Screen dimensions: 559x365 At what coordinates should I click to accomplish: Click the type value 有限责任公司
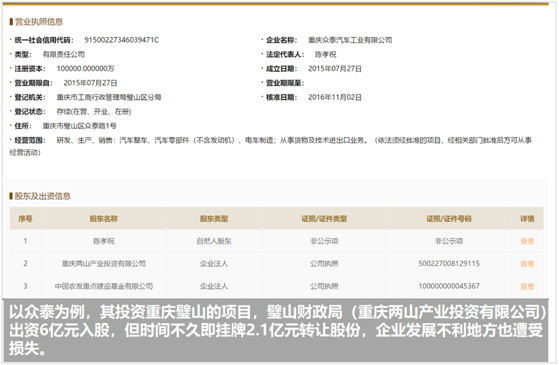coord(63,54)
